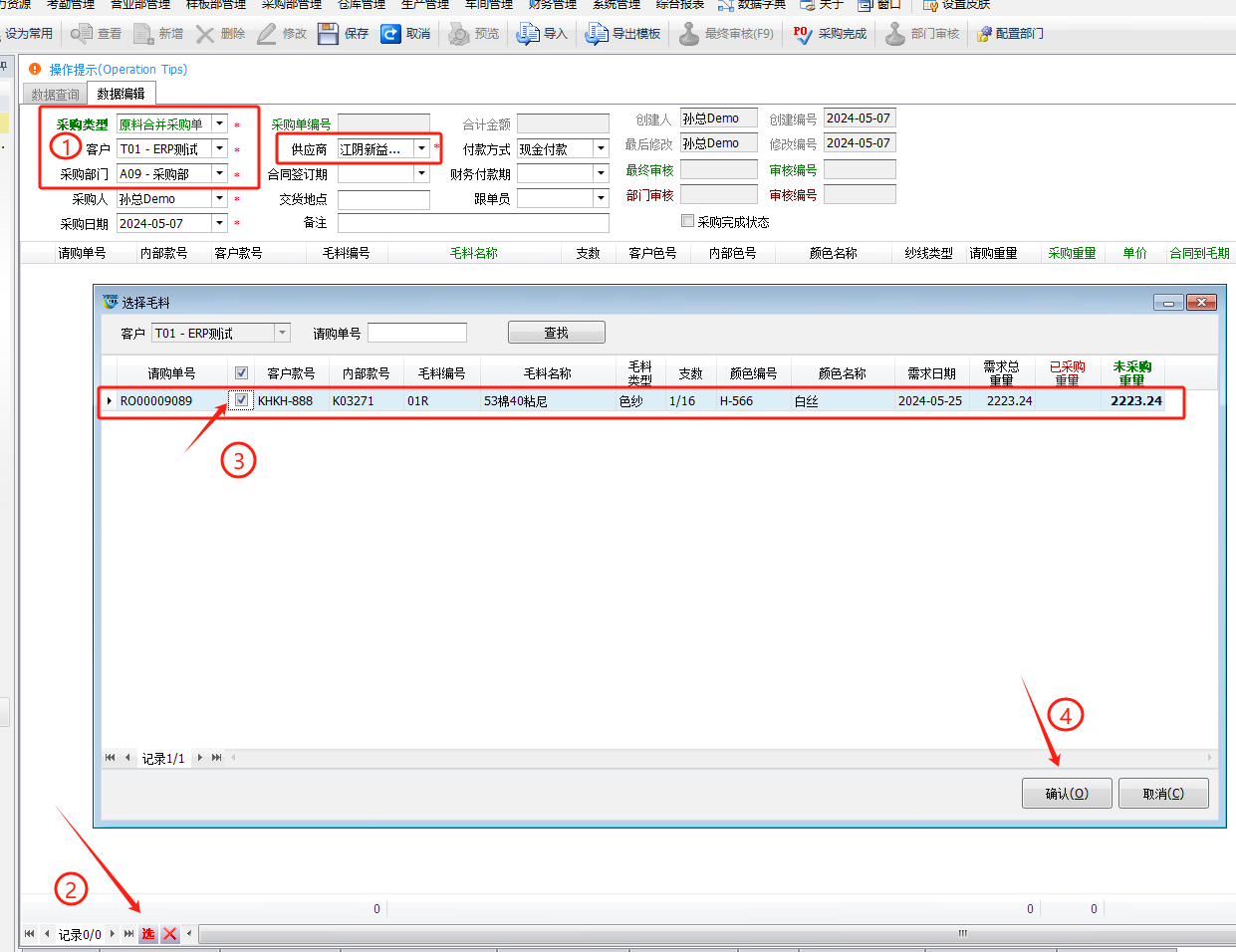
Task: Open the 采购部门 A09 dropdown
Action: tap(219, 174)
